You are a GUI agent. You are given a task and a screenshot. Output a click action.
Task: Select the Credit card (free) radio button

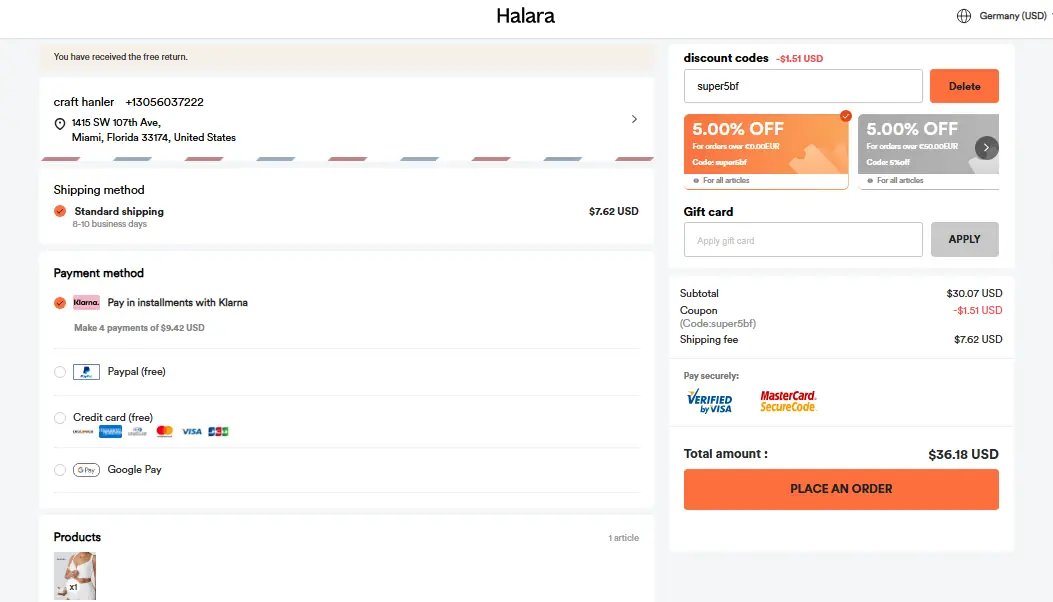60,418
